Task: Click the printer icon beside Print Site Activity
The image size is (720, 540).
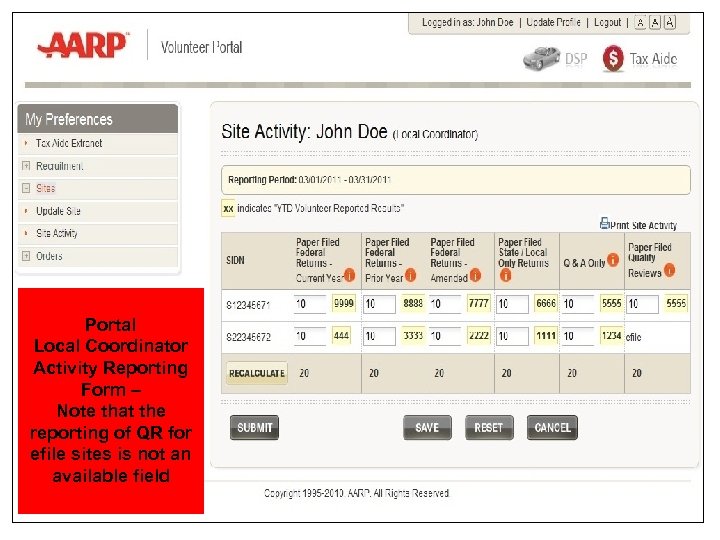Action: click(x=604, y=224)
